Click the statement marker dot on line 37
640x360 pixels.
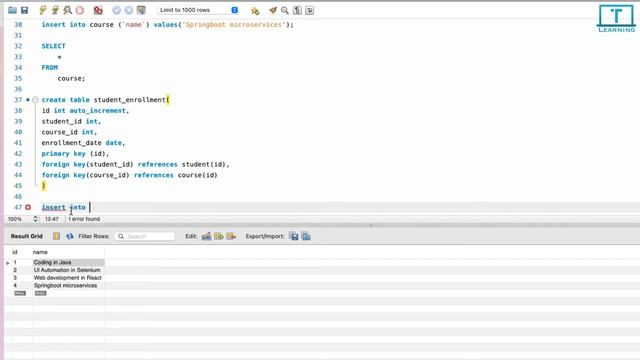point(28,100)
